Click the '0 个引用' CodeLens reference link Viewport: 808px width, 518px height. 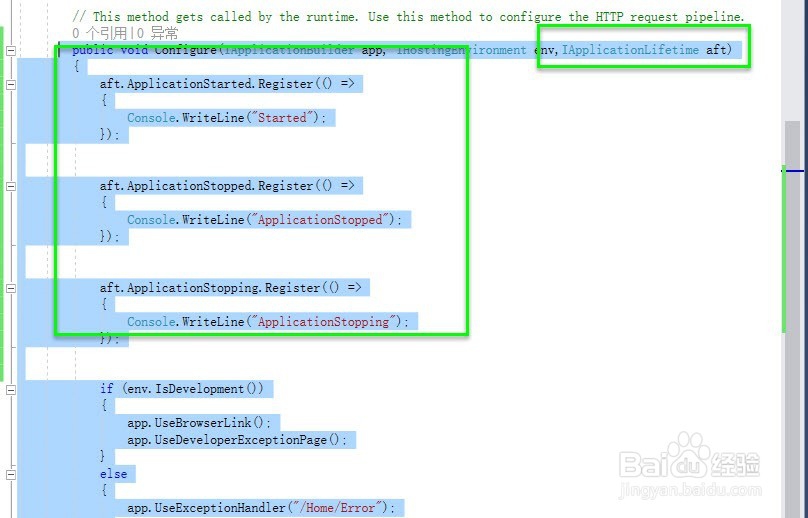tap(99, 34)
